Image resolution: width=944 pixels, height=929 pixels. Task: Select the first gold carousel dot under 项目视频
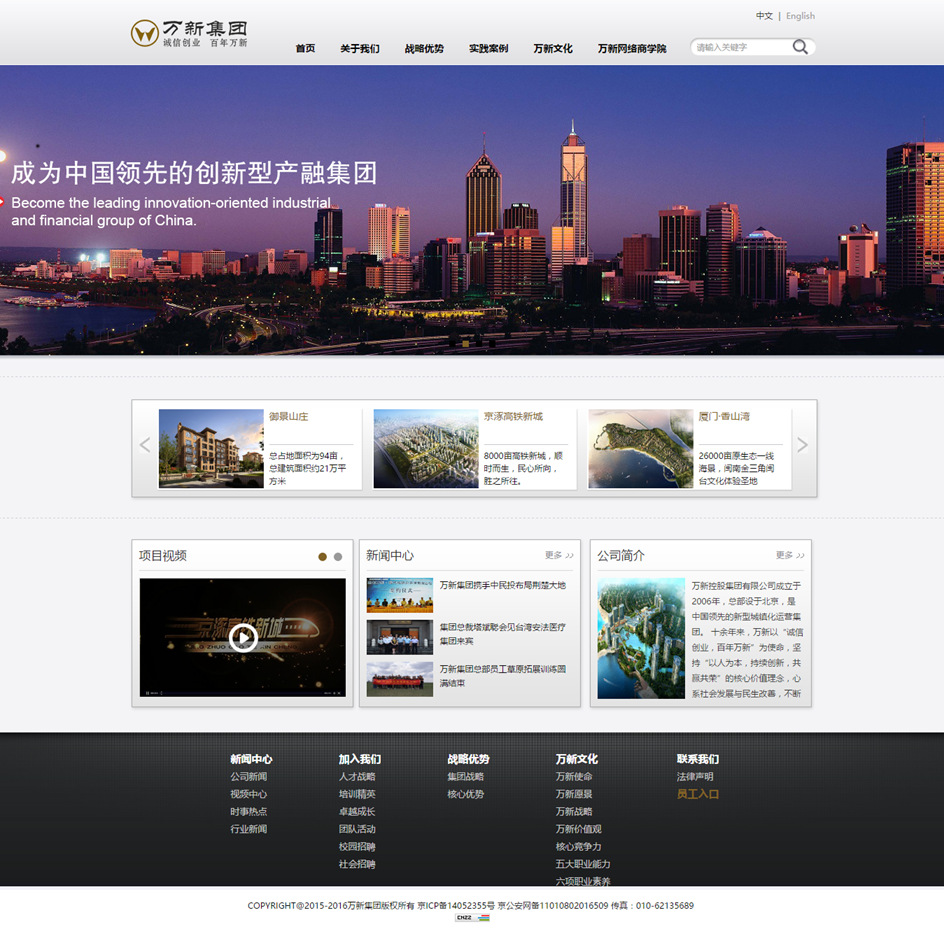click(322, 554)
